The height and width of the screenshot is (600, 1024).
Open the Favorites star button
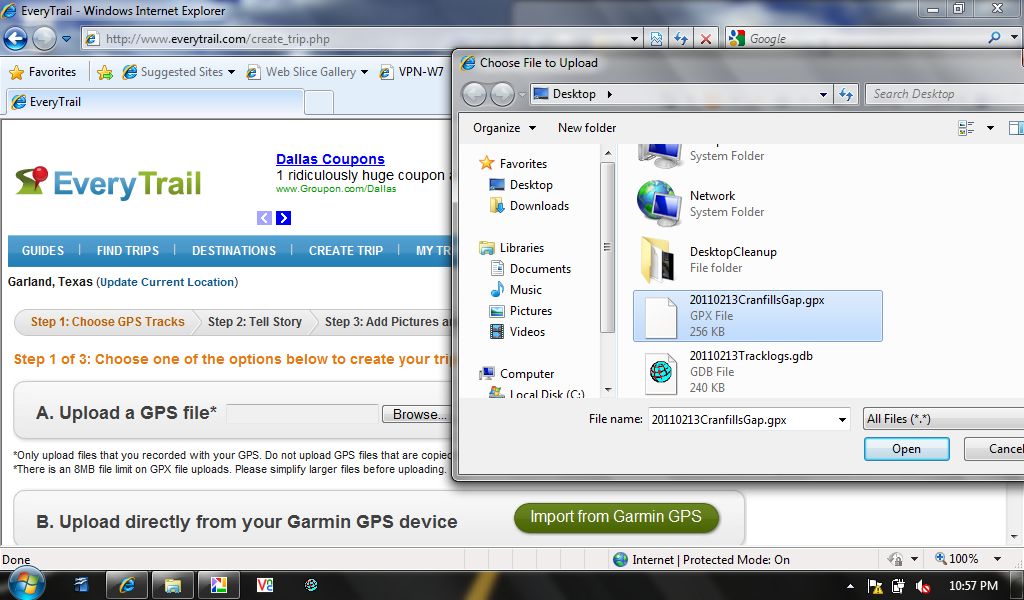click(x=43, y=72)
